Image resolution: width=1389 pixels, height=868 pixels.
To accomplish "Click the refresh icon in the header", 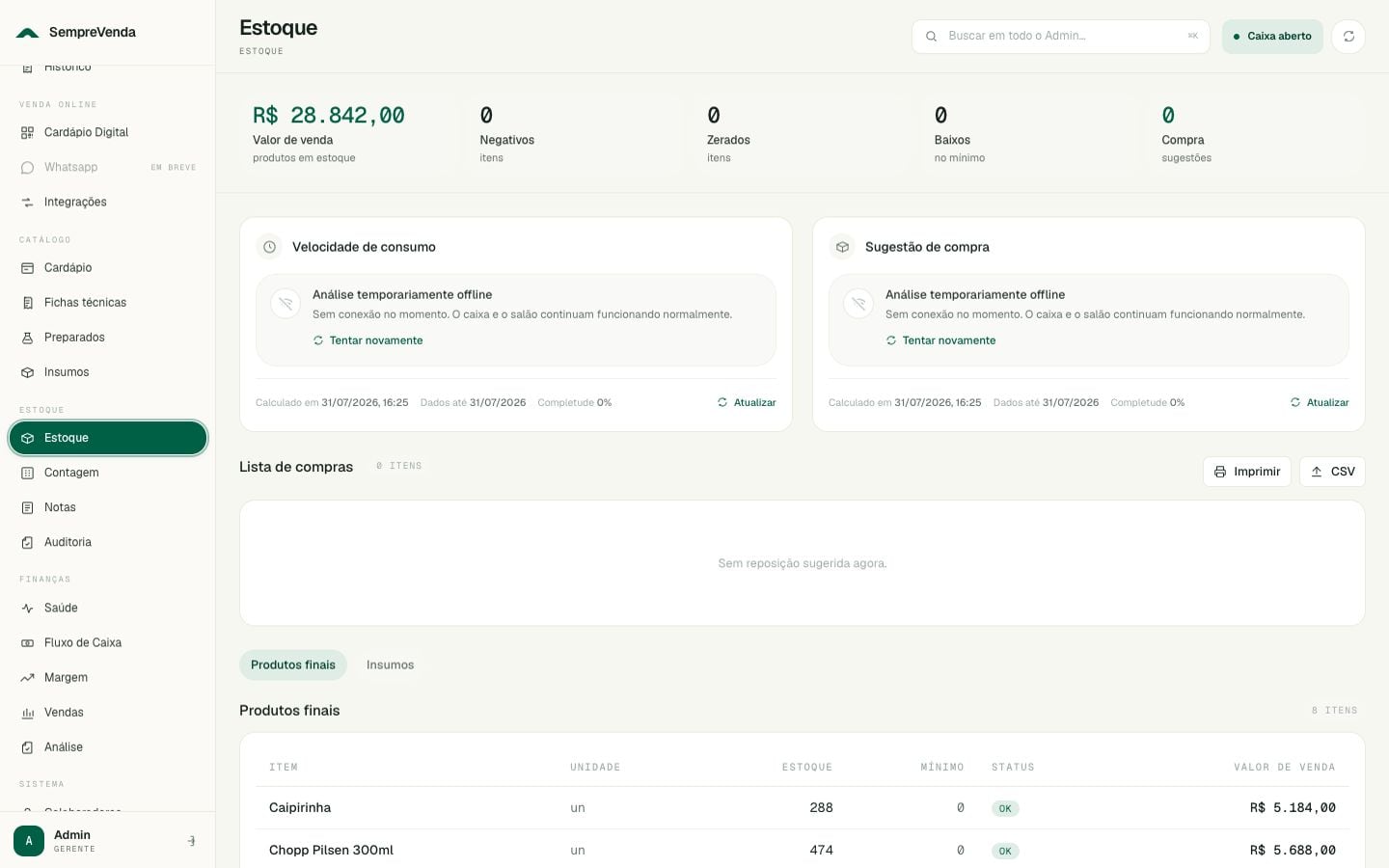I will (1348, 37).
